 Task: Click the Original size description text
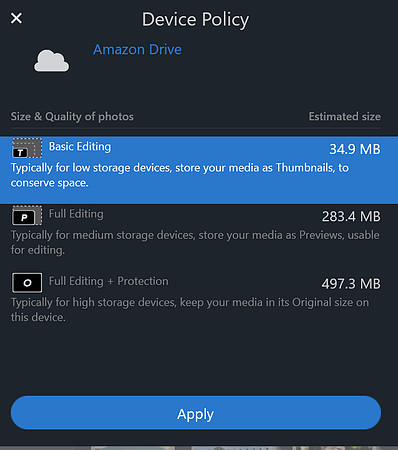[190, 310]
